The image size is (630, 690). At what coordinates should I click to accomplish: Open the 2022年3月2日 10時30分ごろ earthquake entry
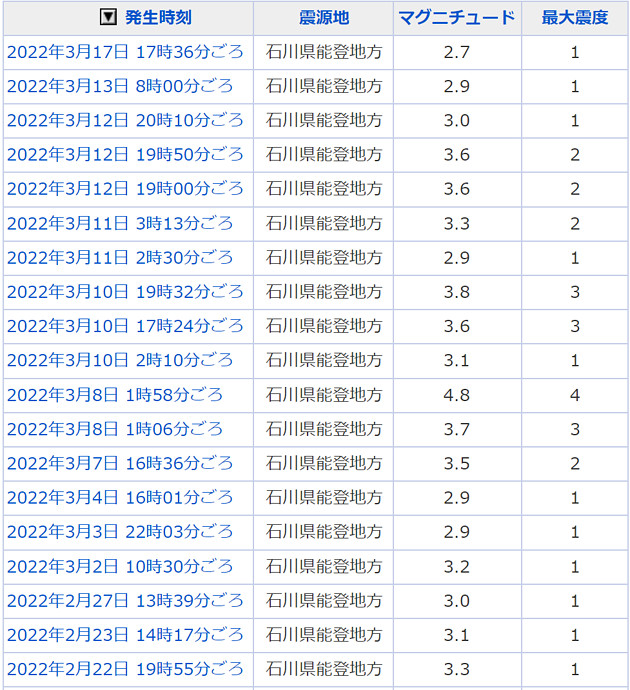120,566
